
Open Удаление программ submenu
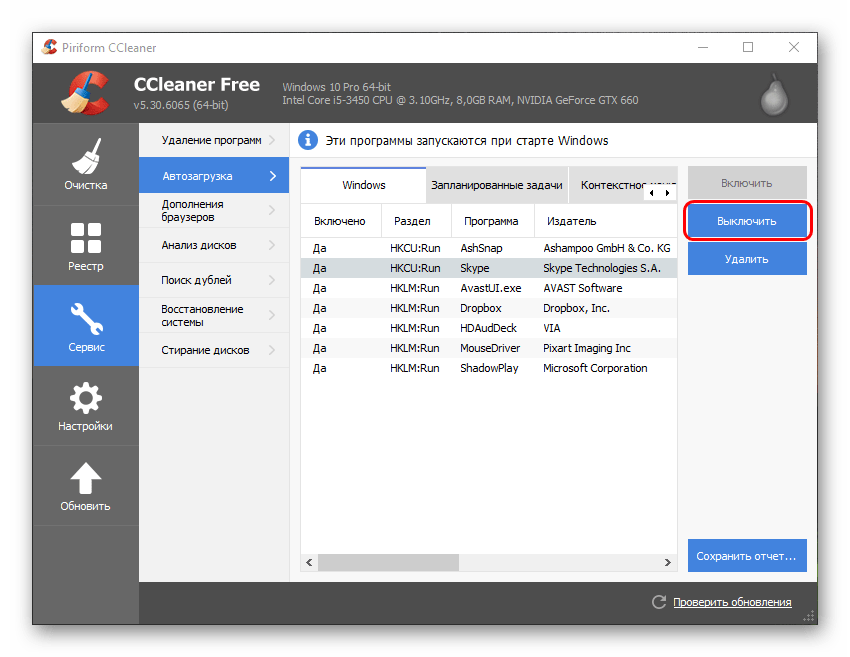click(214, 140)
